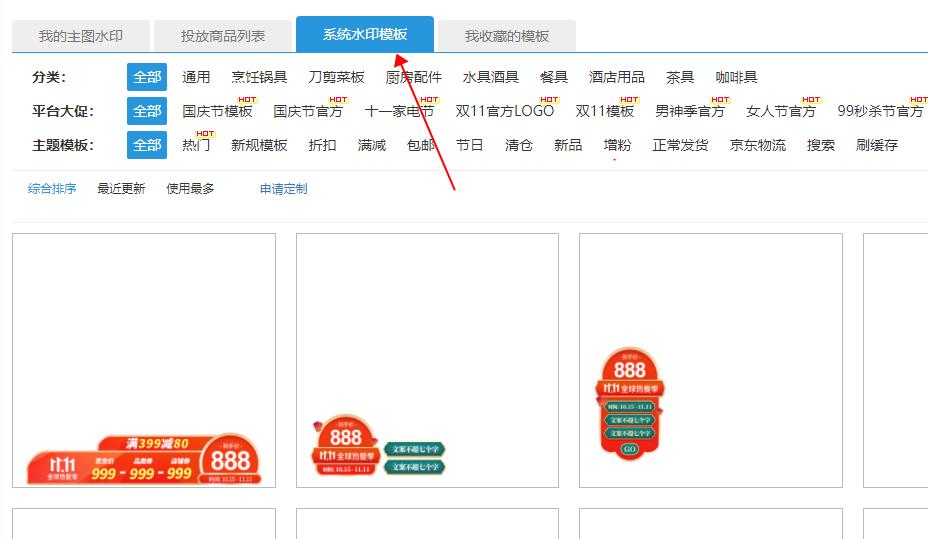Viewport: 928px width, 539px height.
Task: Choose 国庆节官方 promotion filter
Action: (x=308, y=111)
